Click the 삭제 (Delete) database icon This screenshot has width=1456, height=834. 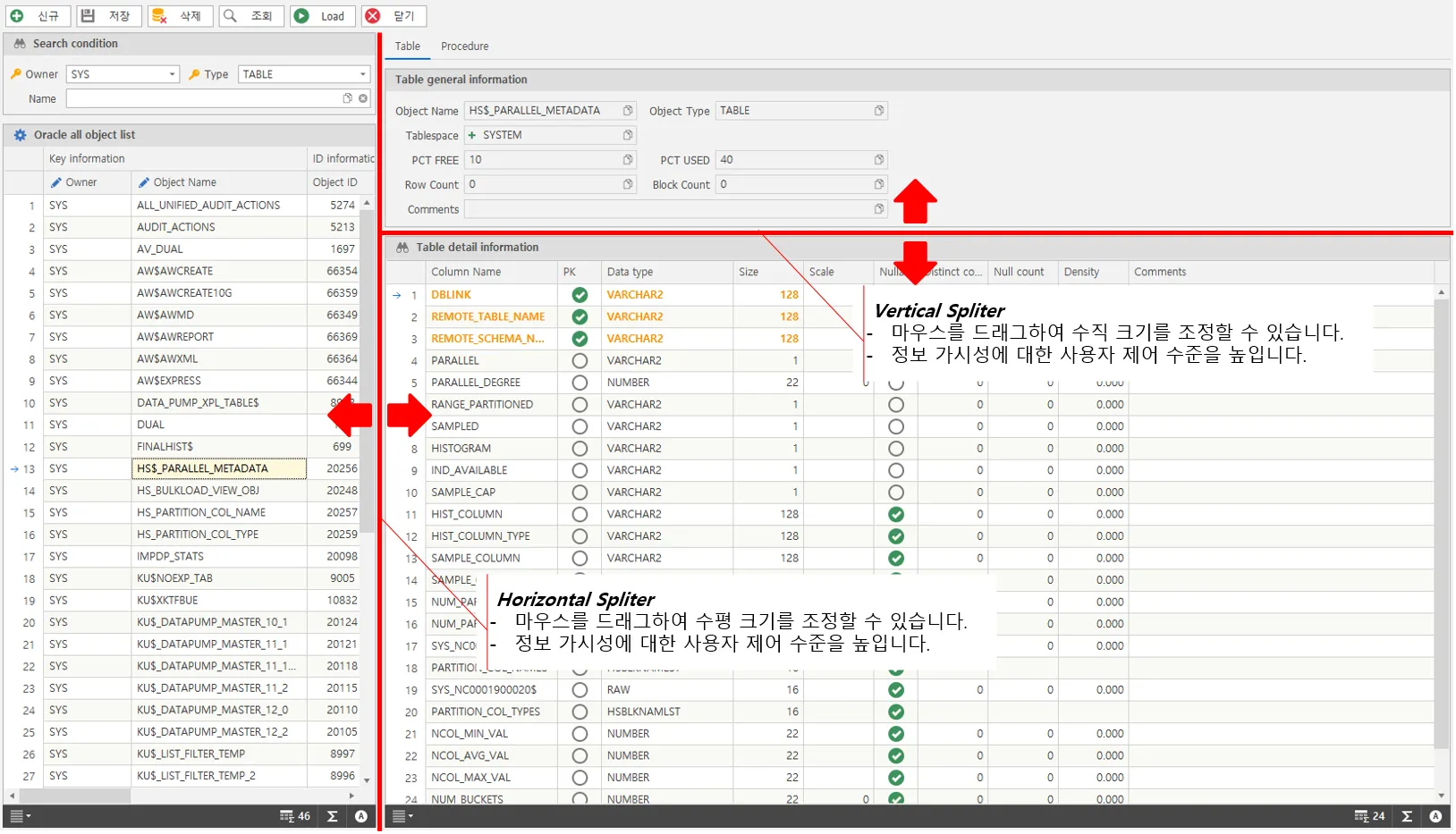tap(157, 15)
